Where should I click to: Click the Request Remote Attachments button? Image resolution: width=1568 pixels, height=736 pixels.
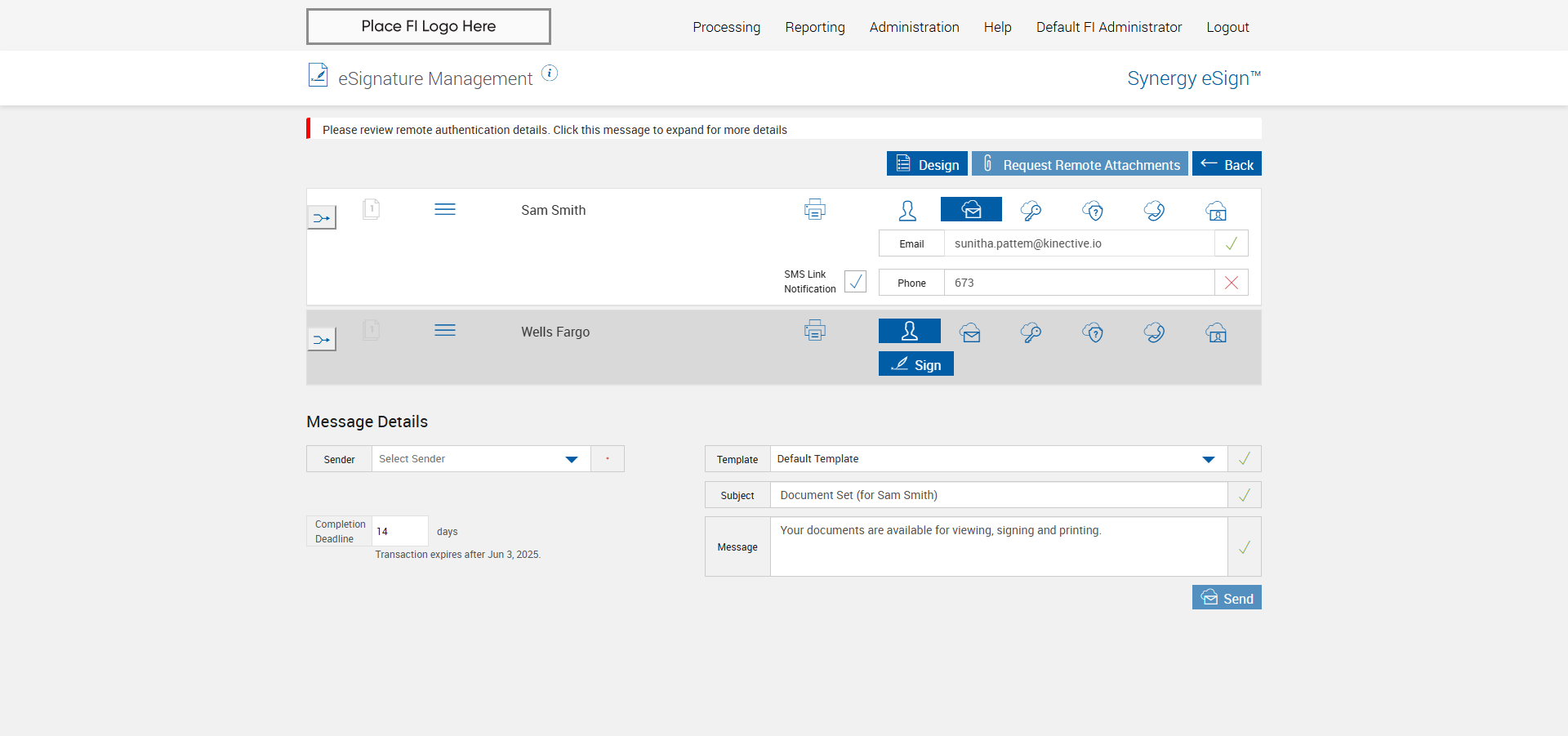coord(1080,164)
